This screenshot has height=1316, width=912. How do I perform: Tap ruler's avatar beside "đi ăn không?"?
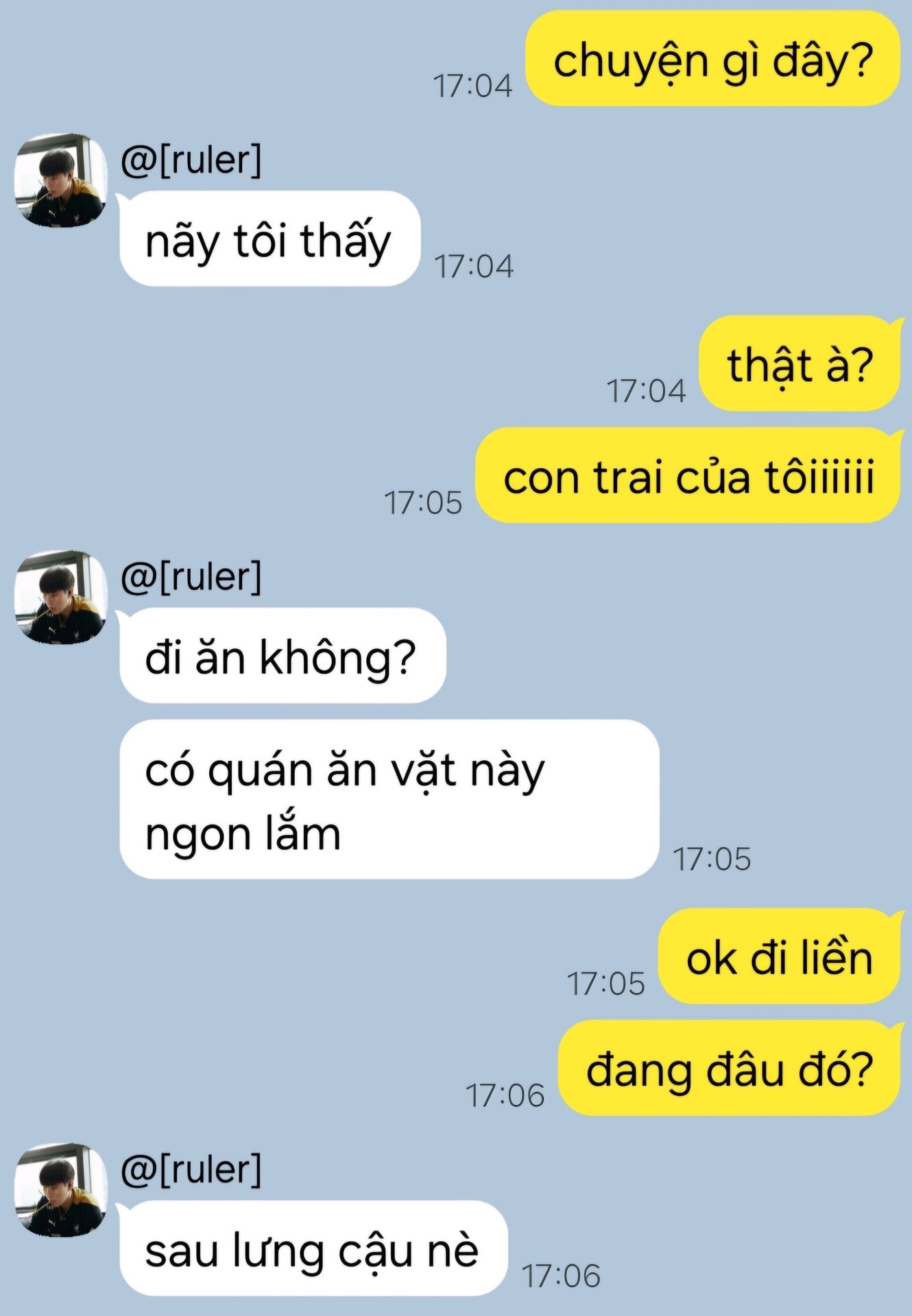point(61,597)
